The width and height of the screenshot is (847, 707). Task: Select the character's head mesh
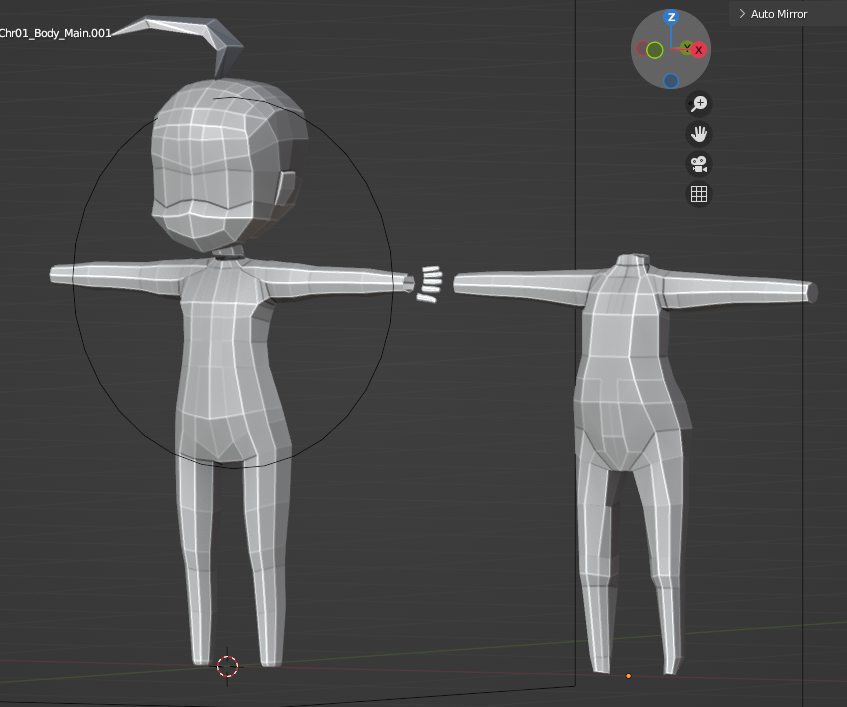point(215,170)
